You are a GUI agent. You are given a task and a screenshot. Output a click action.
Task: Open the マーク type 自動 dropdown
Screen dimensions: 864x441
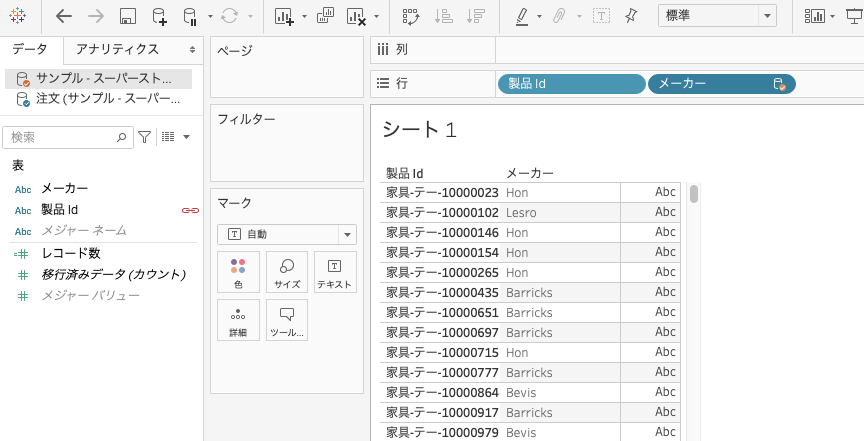(x=287, y=234)
